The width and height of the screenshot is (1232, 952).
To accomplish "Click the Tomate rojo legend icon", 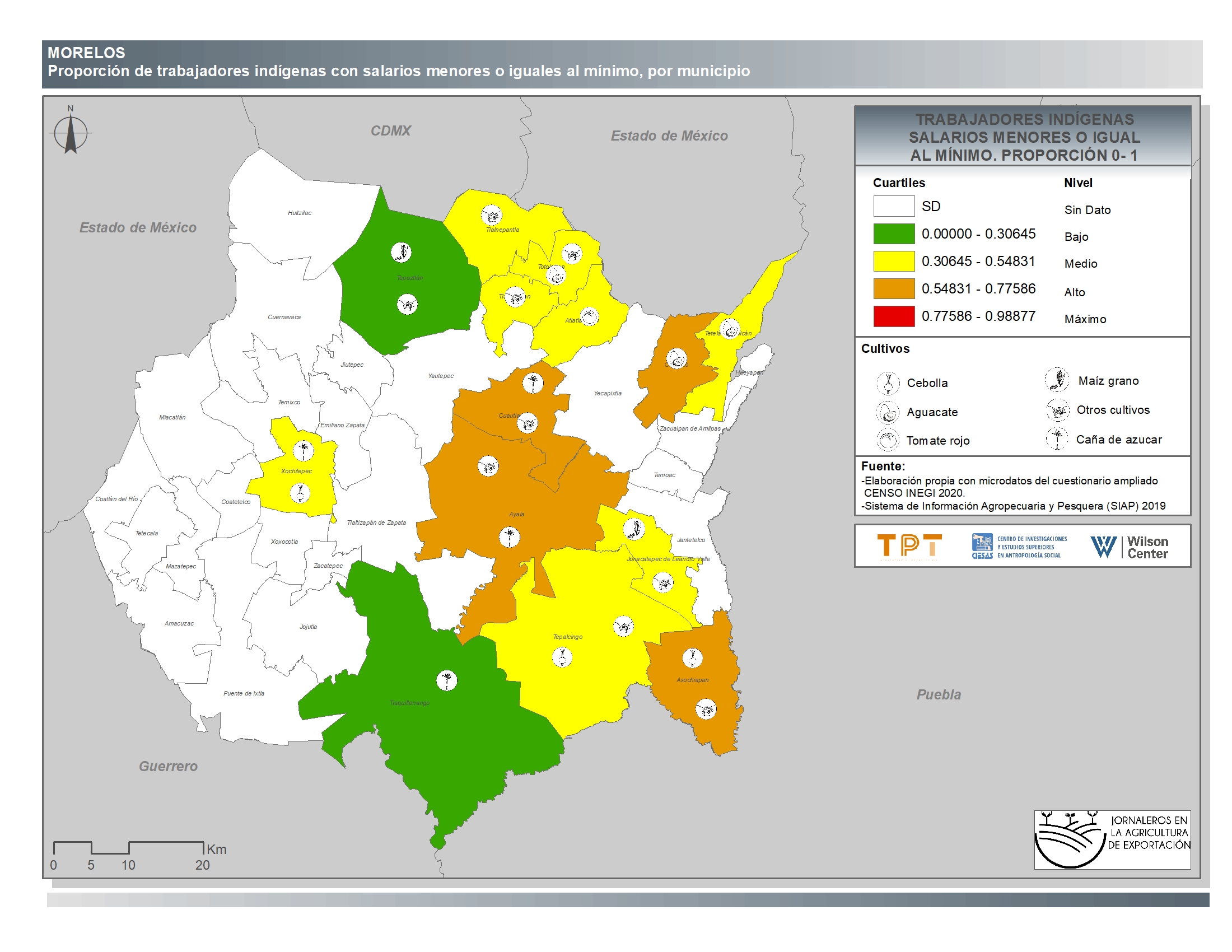I will point(888,441).
